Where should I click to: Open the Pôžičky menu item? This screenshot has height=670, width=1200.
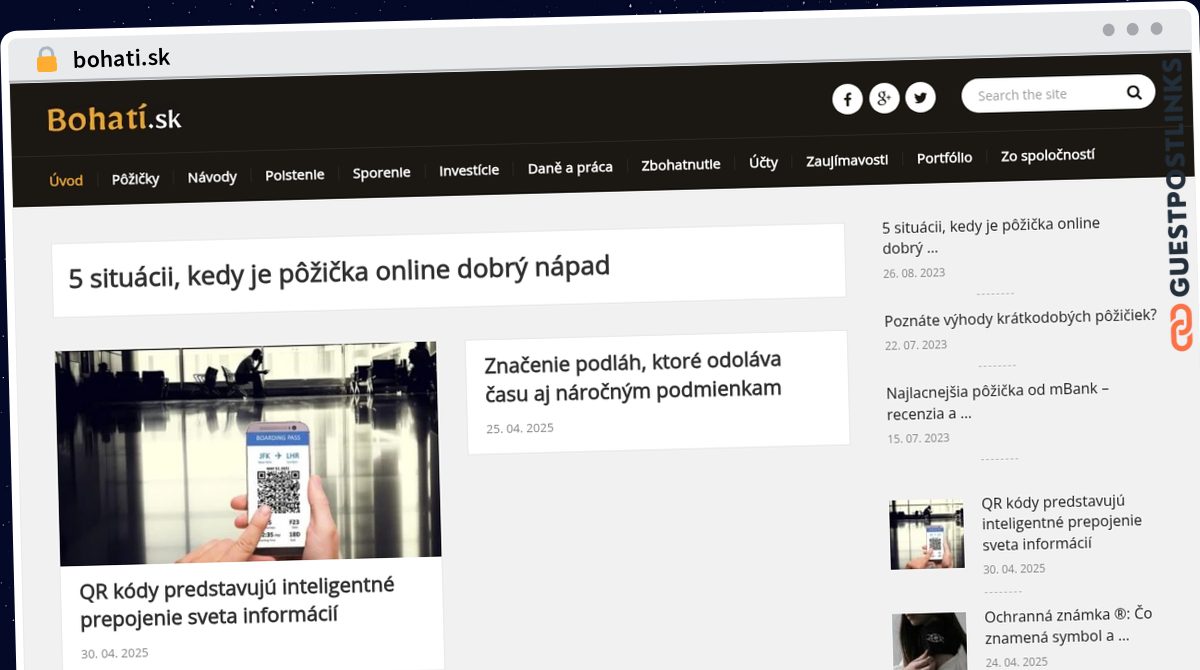tap(136, 178)
